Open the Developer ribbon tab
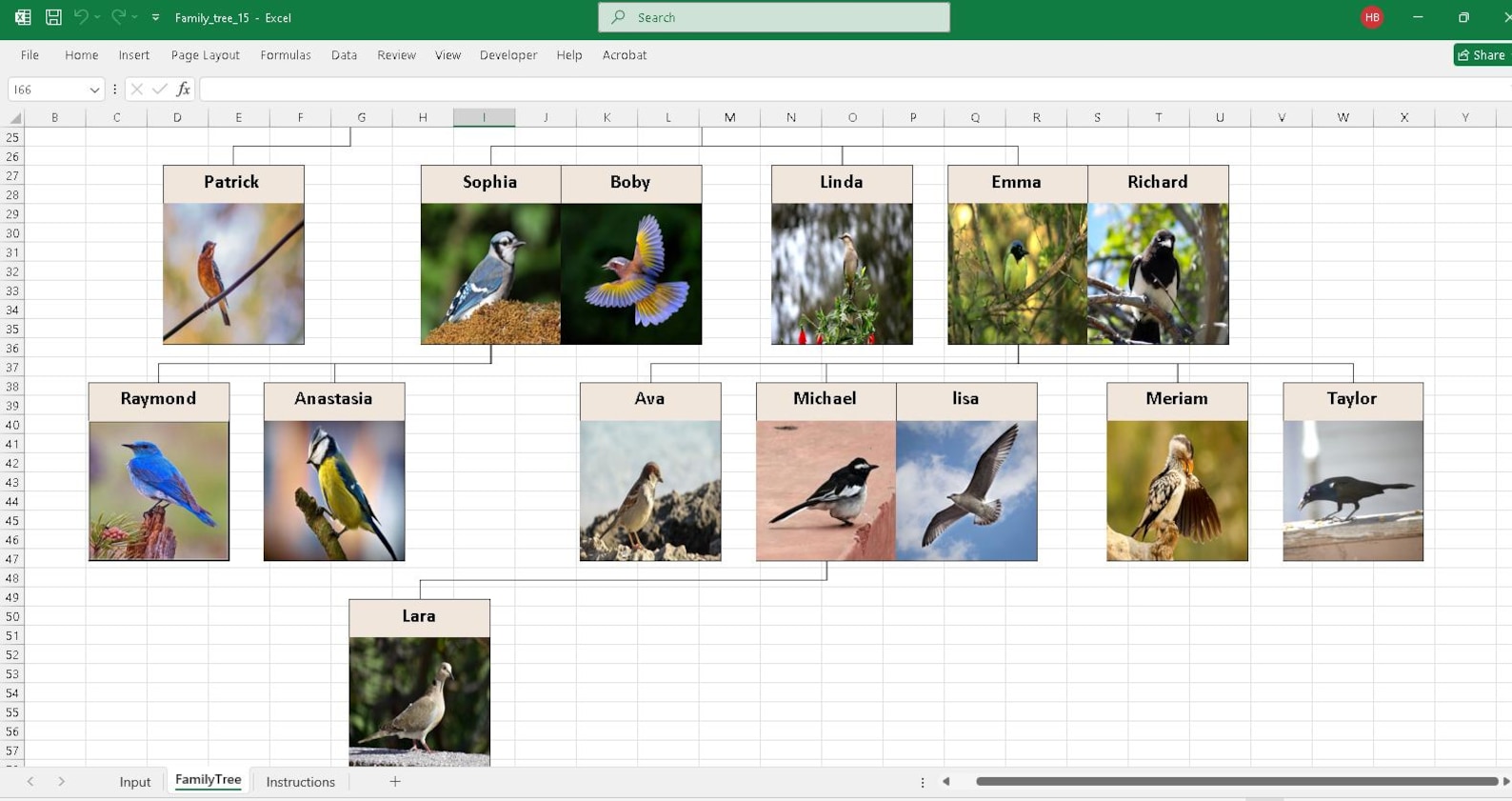This screenshot has height=801, width=1512. [x=508, y=55]
